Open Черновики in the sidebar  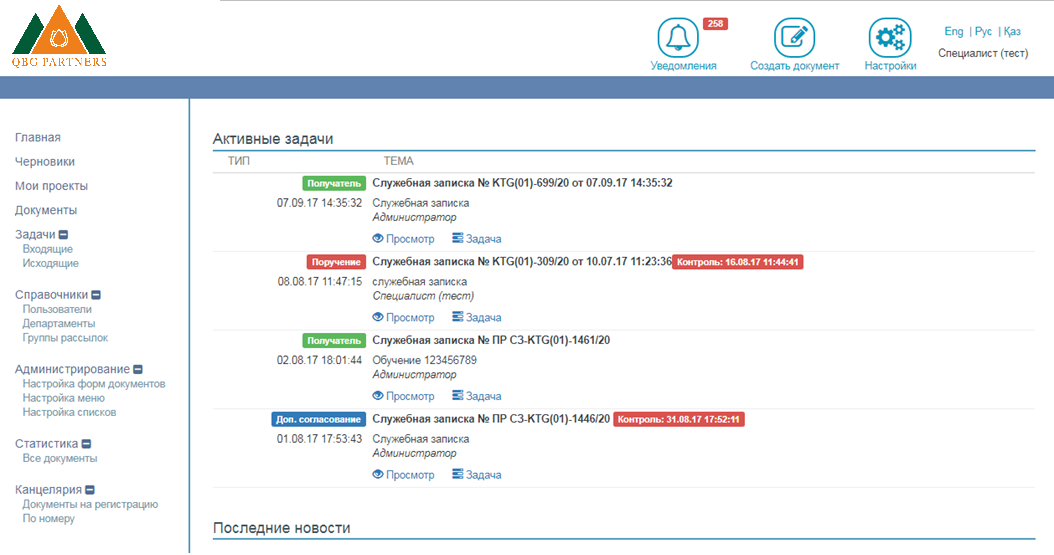click(45, 162)
